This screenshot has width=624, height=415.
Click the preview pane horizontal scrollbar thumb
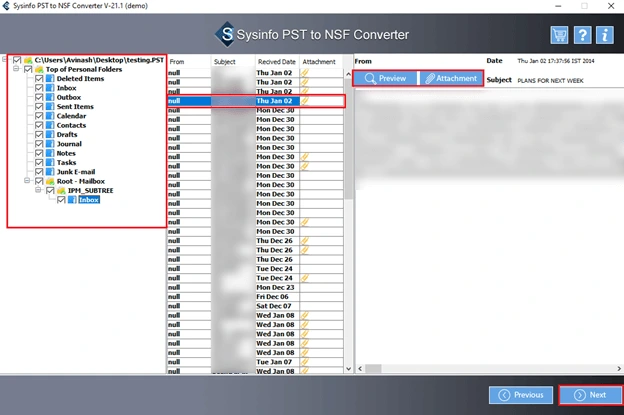[x=373, y=369]
